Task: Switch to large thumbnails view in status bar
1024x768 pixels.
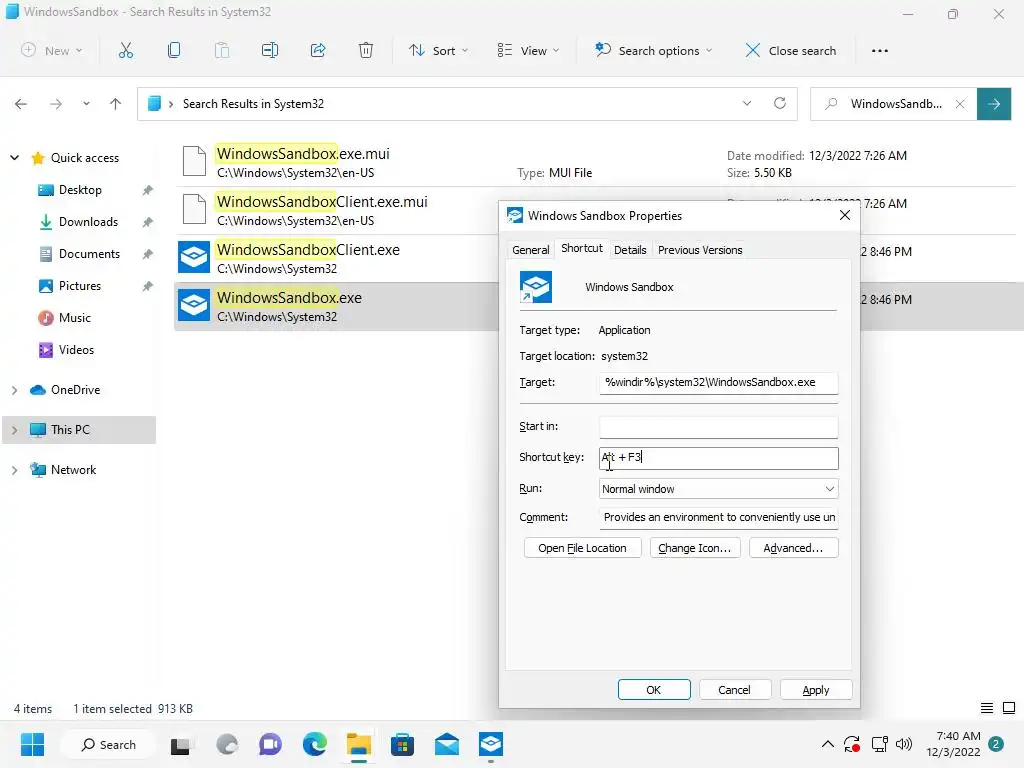Action: coord(1009,708)
